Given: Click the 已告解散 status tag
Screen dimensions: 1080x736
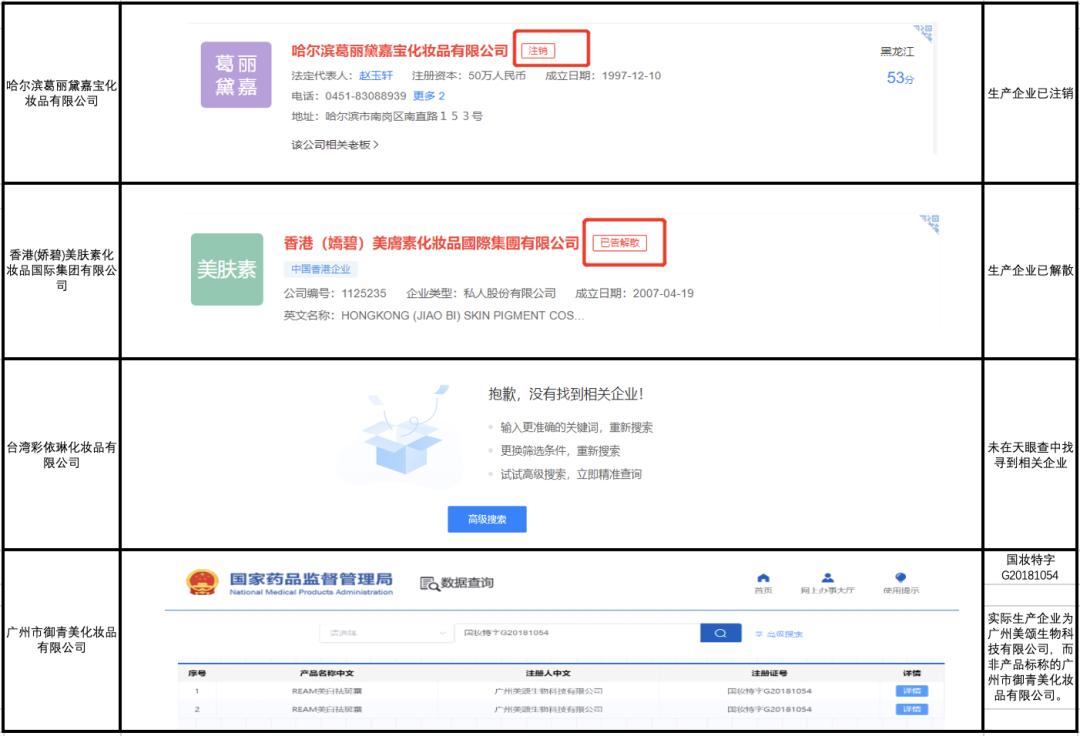Looking at the screenshot, I should [620, 243].
